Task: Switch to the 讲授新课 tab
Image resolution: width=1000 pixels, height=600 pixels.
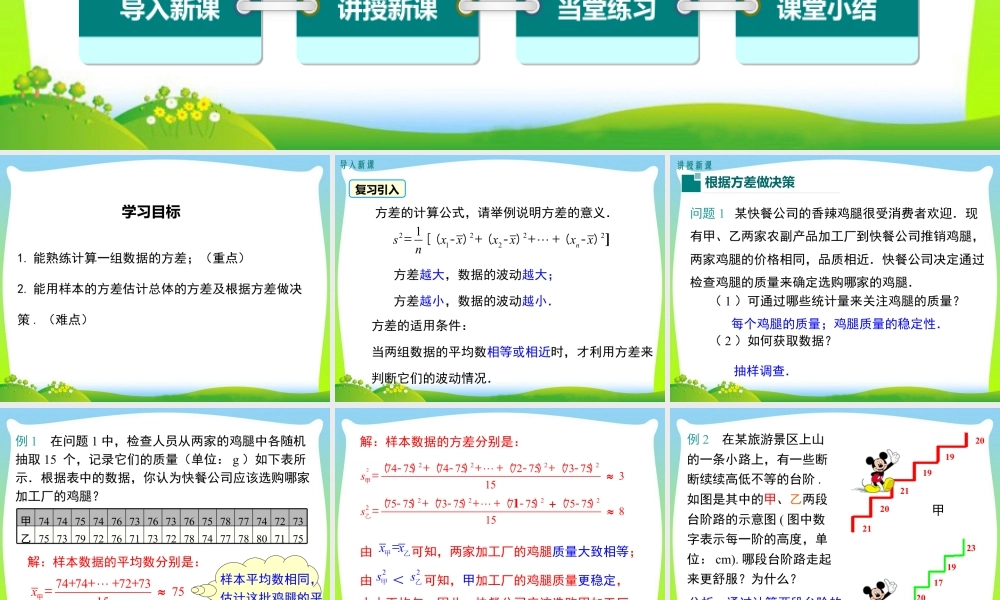Action: 388,13
